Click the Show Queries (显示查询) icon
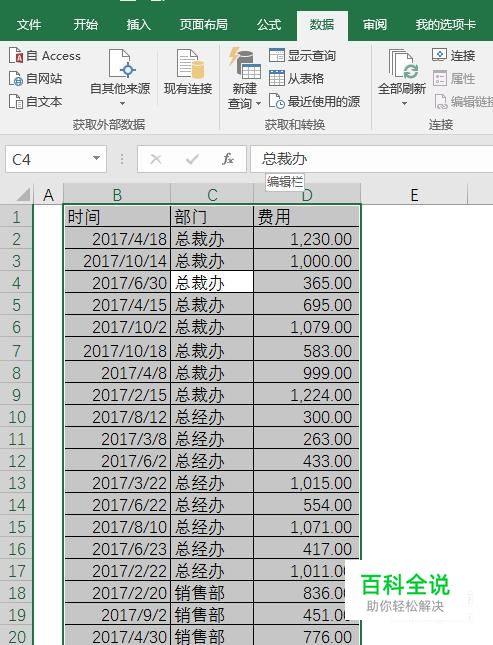Screen dimensions: 493x645 tap(277, 55)
